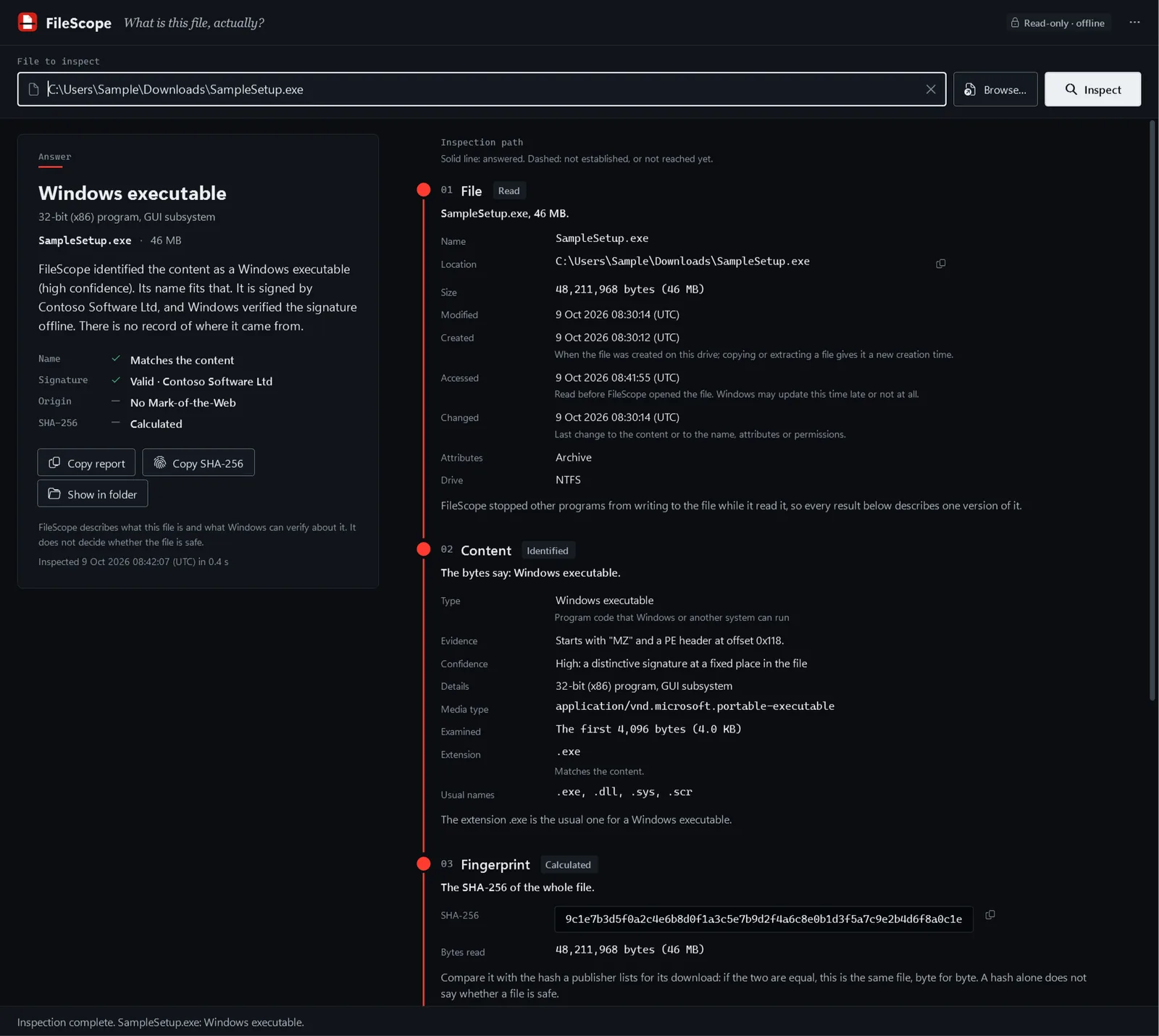Screen dimensions: 1159x1036
Task: Click the Attributes value 'Archive'
Action: coord(574,457)
